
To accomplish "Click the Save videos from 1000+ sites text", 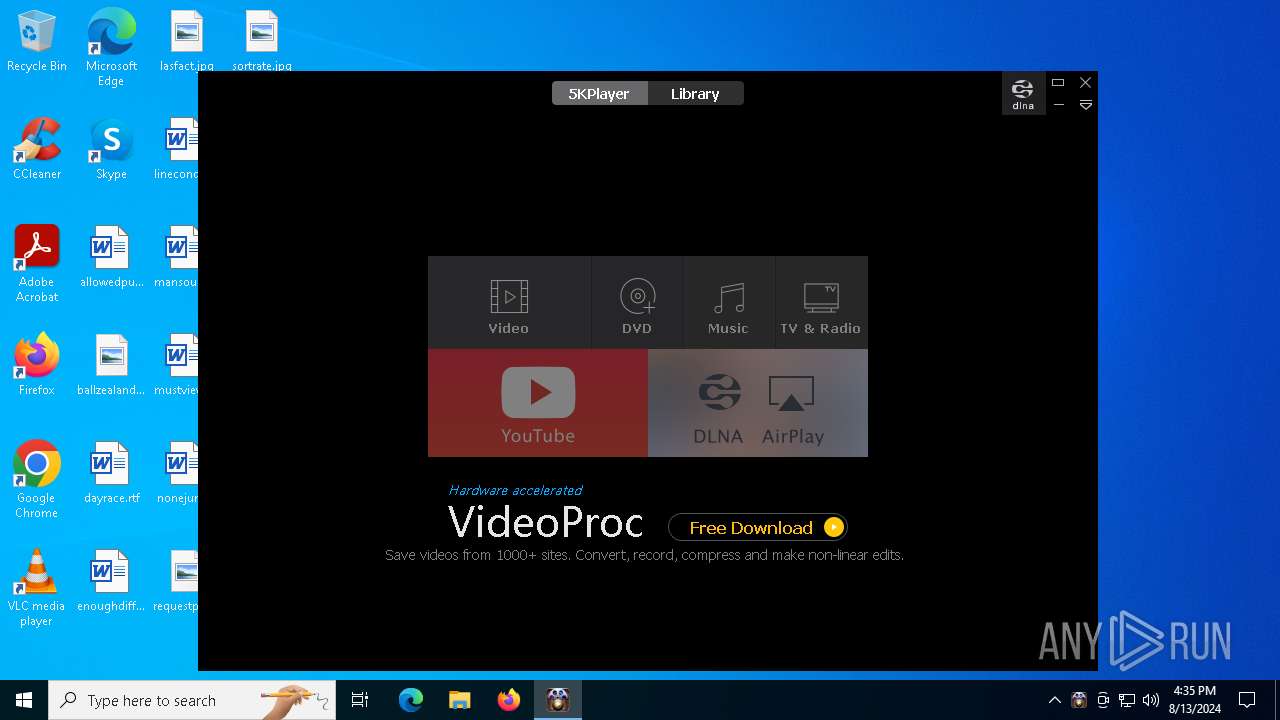I will coord(644,555).
